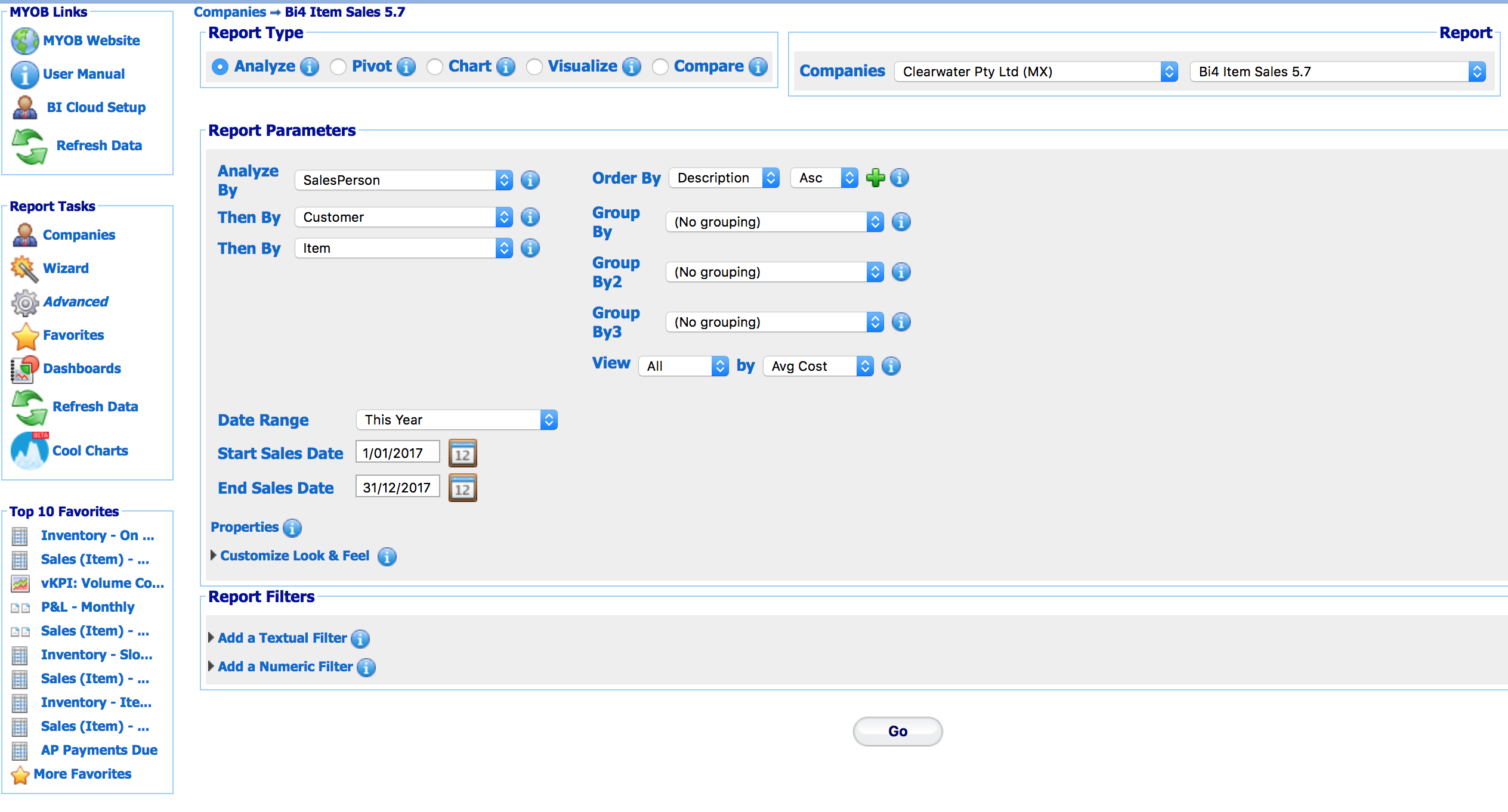The width and height of the screenshot is (1508, 812).
Task: Open calendar picker for Start Sales Date
Action: click(x=463, y=454)
